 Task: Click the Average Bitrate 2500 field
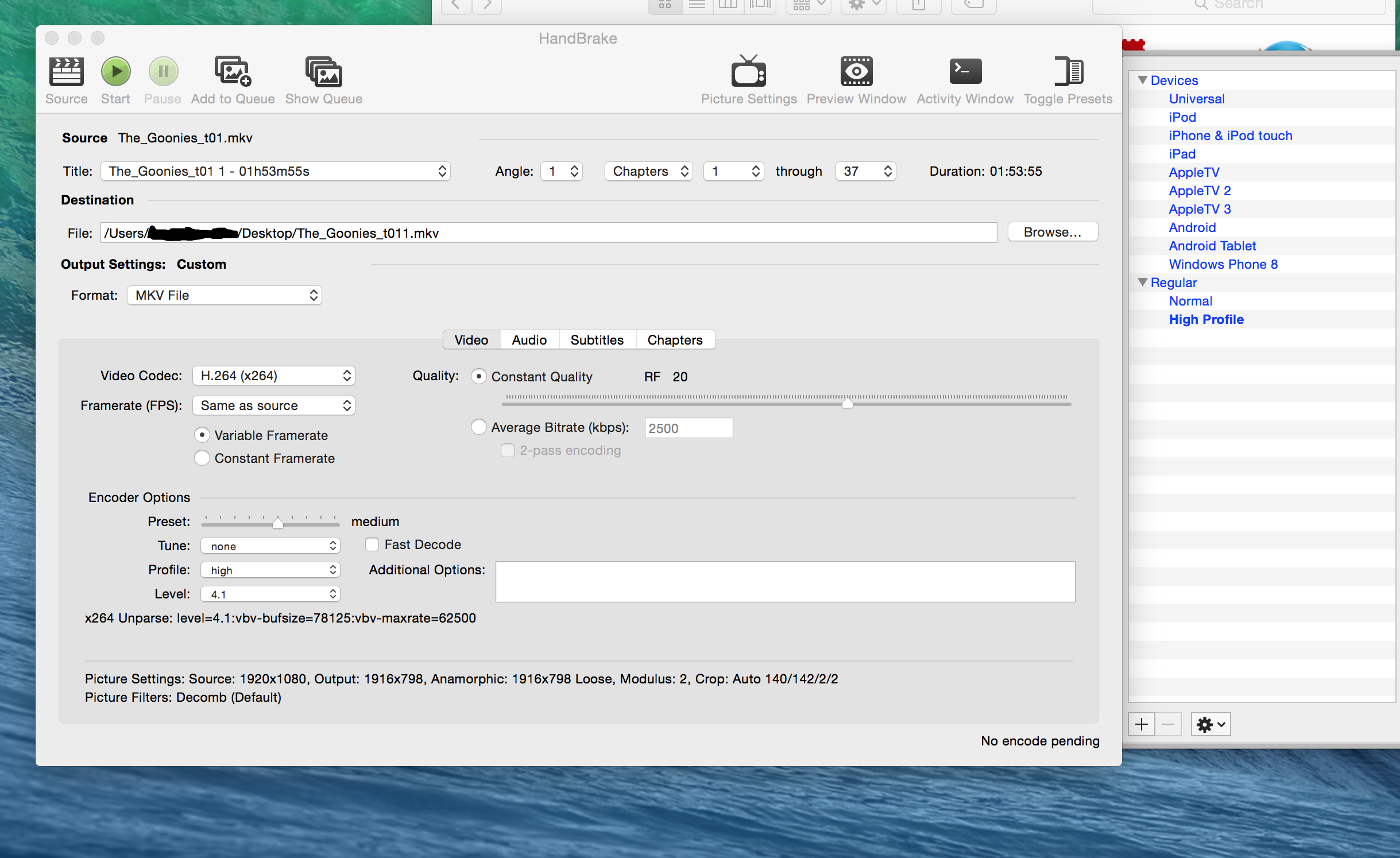[689, 428]
